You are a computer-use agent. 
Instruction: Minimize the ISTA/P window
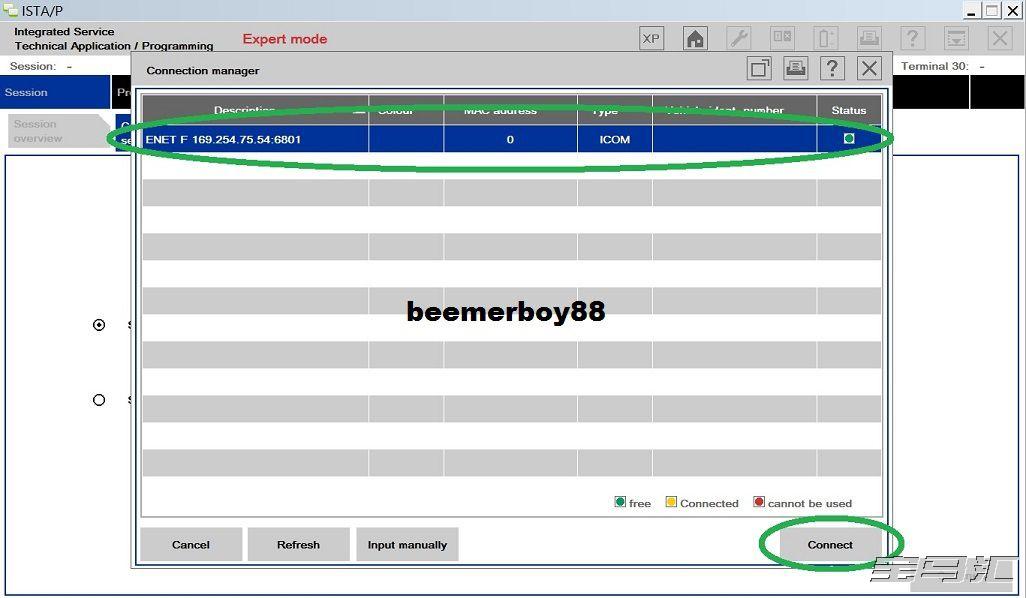click(972, 10)
